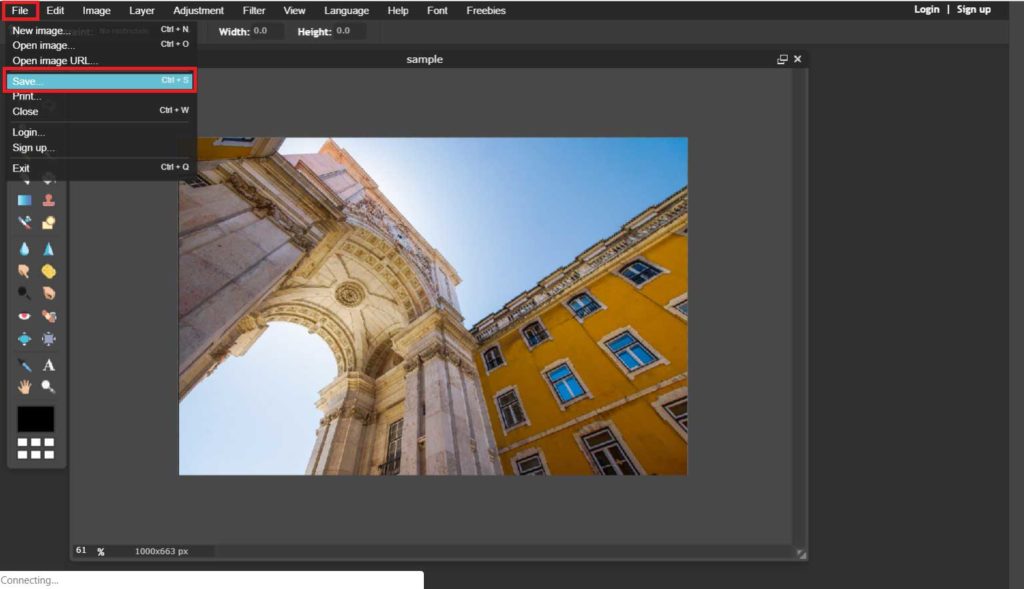Select the yellow Sponge tool
The width and height of the screenshot is (1024, 589).
point(48,271)
